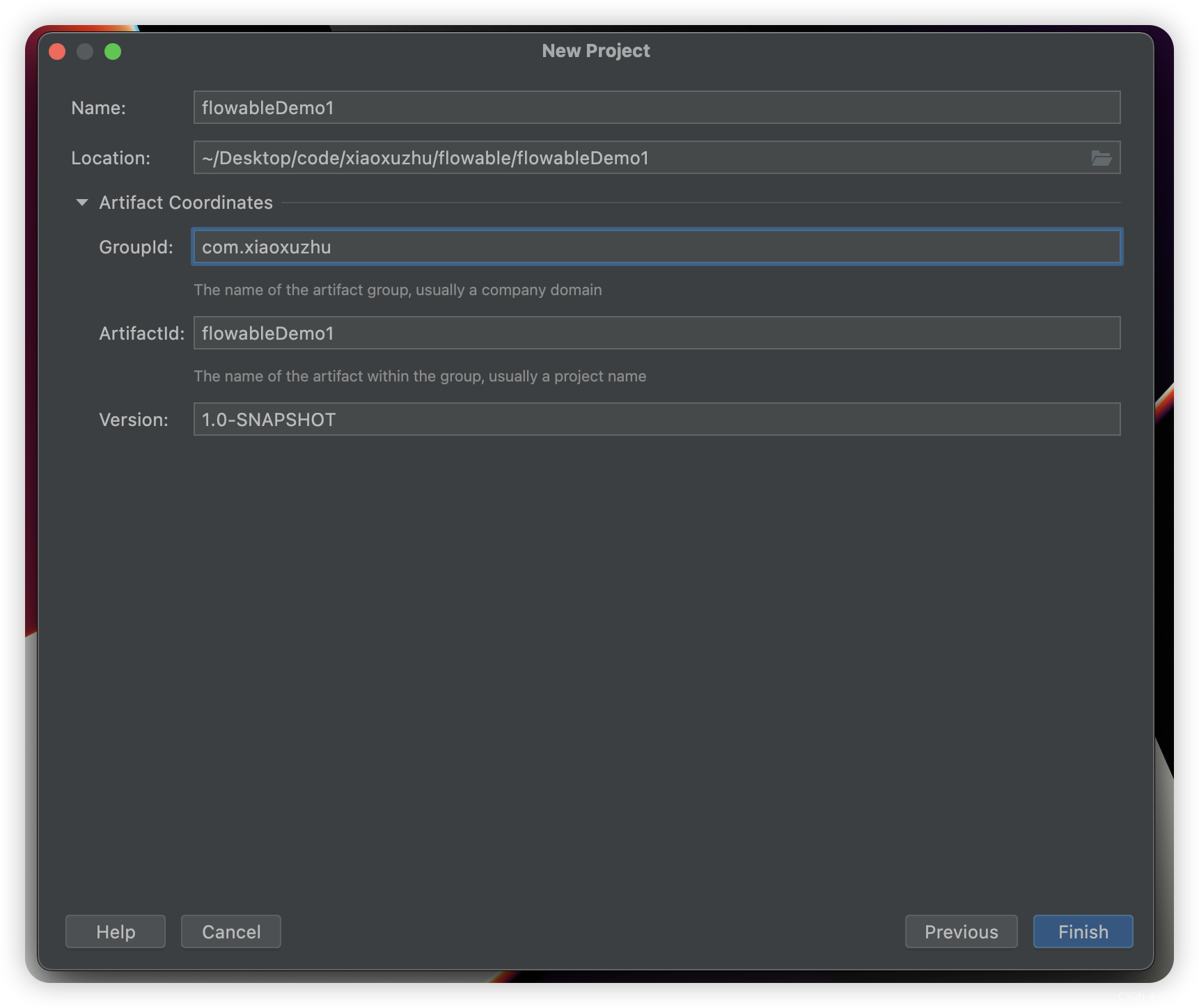Click the ArtifactId label
The height and width of the screenshot is (1008, 1199).
pyautogui.click(x=141, y=333)
